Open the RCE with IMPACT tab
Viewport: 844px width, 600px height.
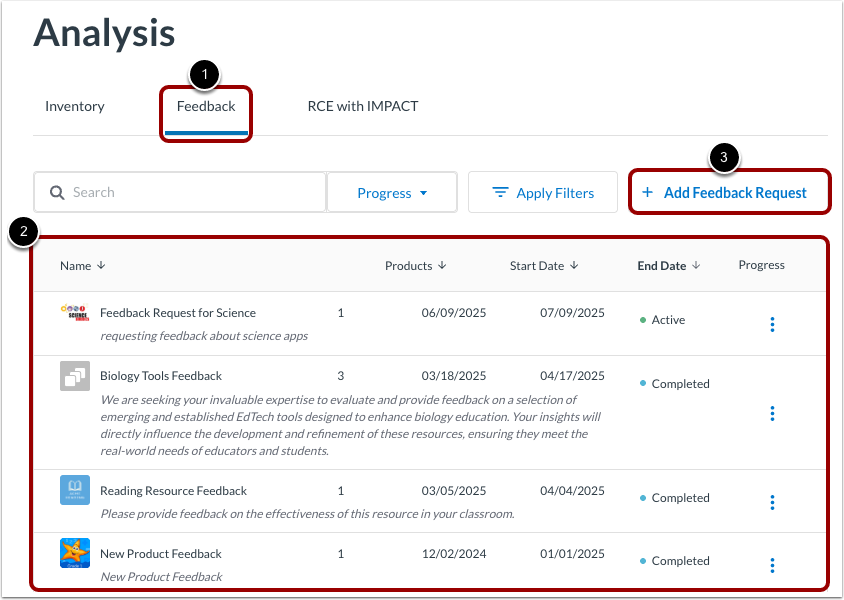(x=363, y=107)
